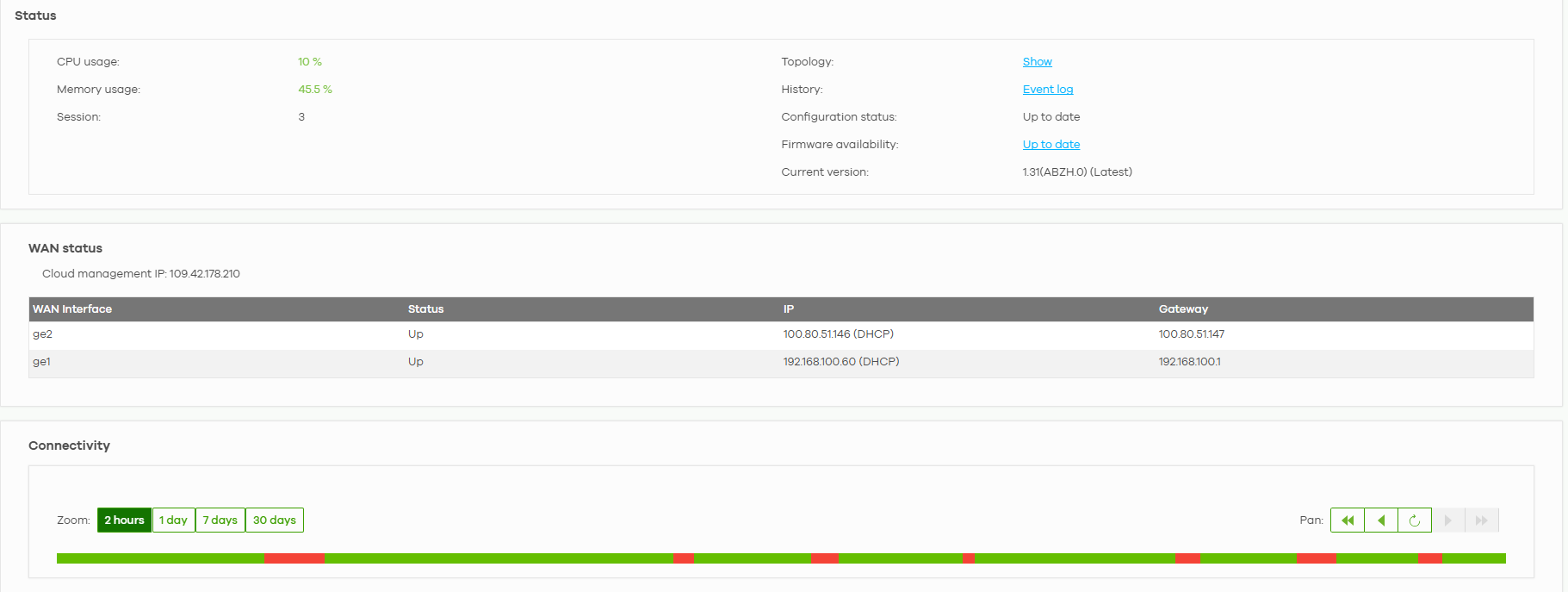Click the Gateway column header

(x=1182, y=309)
